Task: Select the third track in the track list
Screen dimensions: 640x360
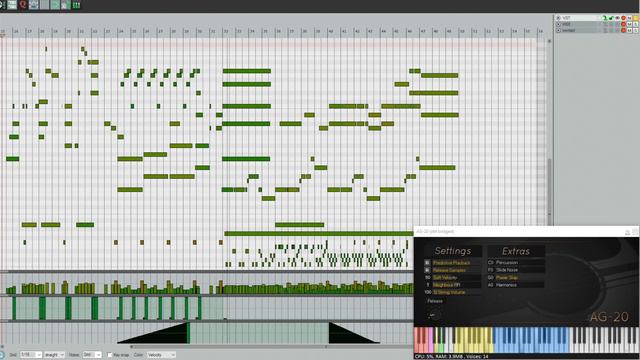Action: click(x=569, y=30)
